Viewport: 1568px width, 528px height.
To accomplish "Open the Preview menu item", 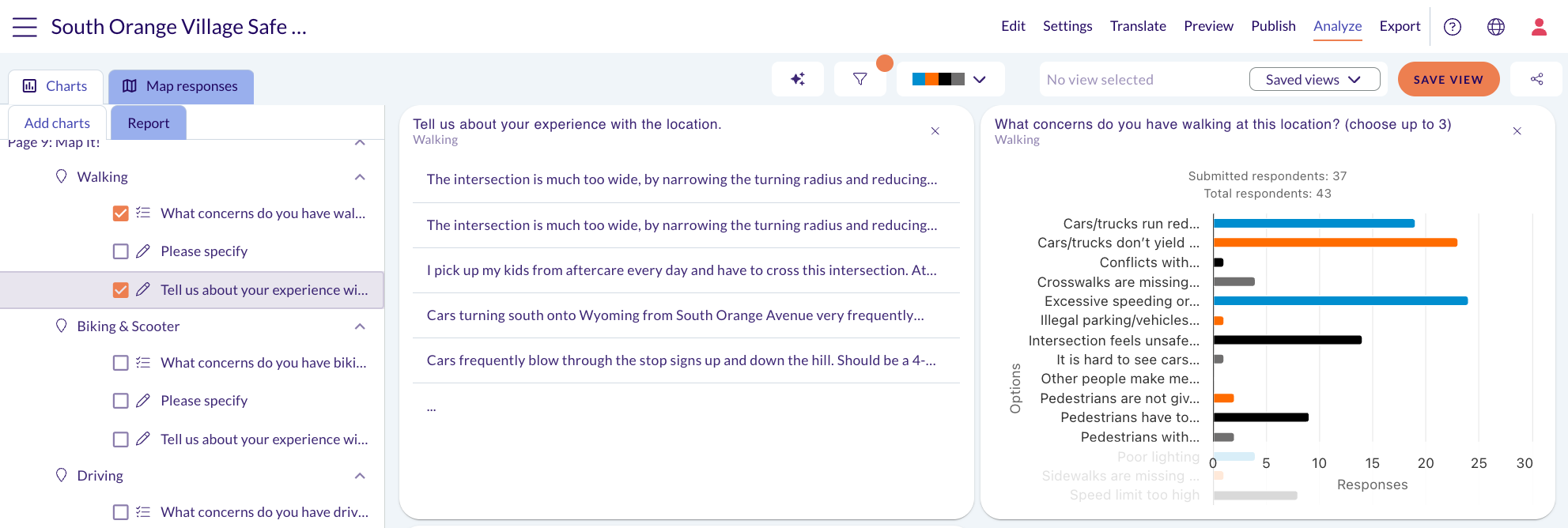I will coord(1208,26).
